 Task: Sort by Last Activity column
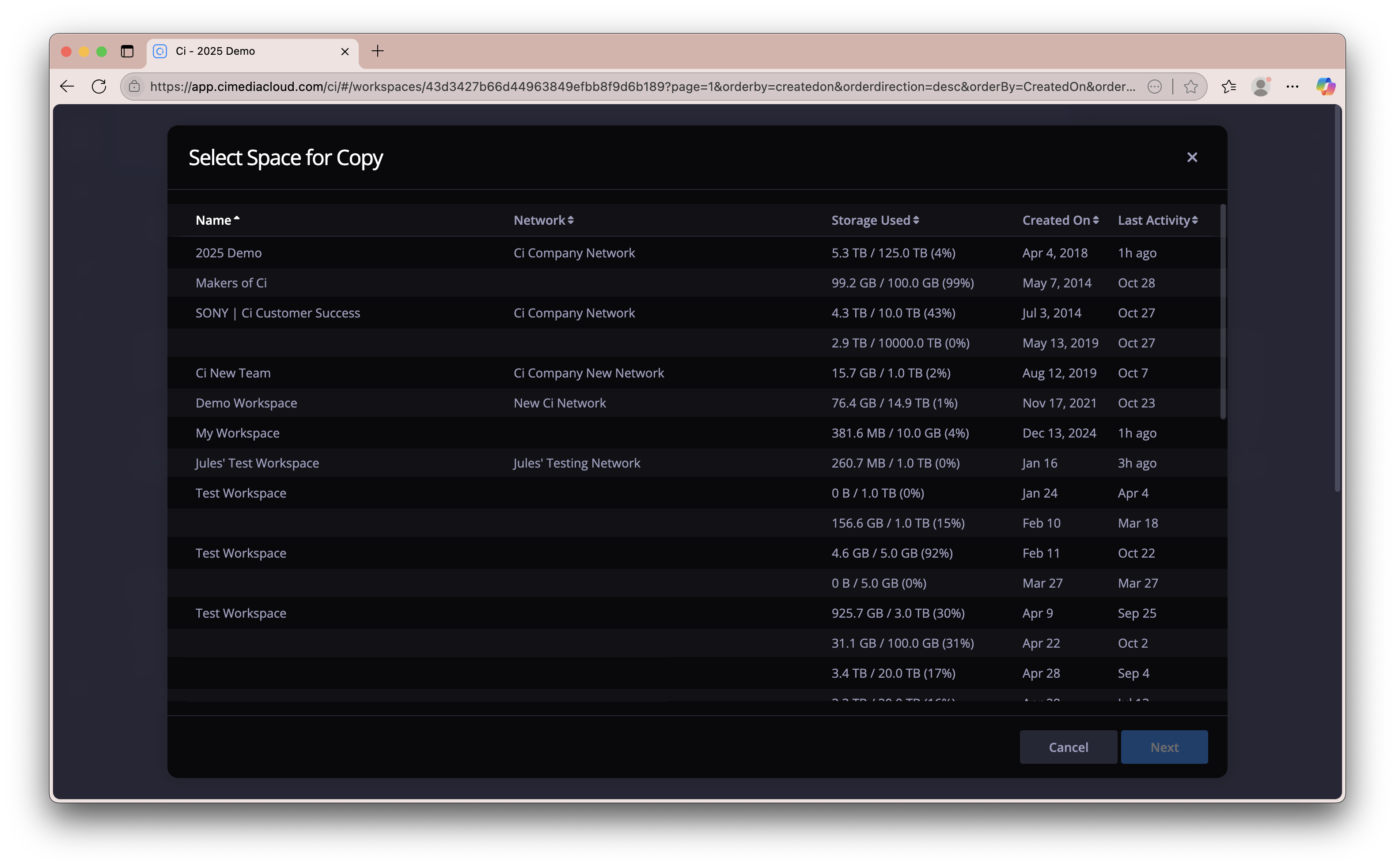(1157, 220)
